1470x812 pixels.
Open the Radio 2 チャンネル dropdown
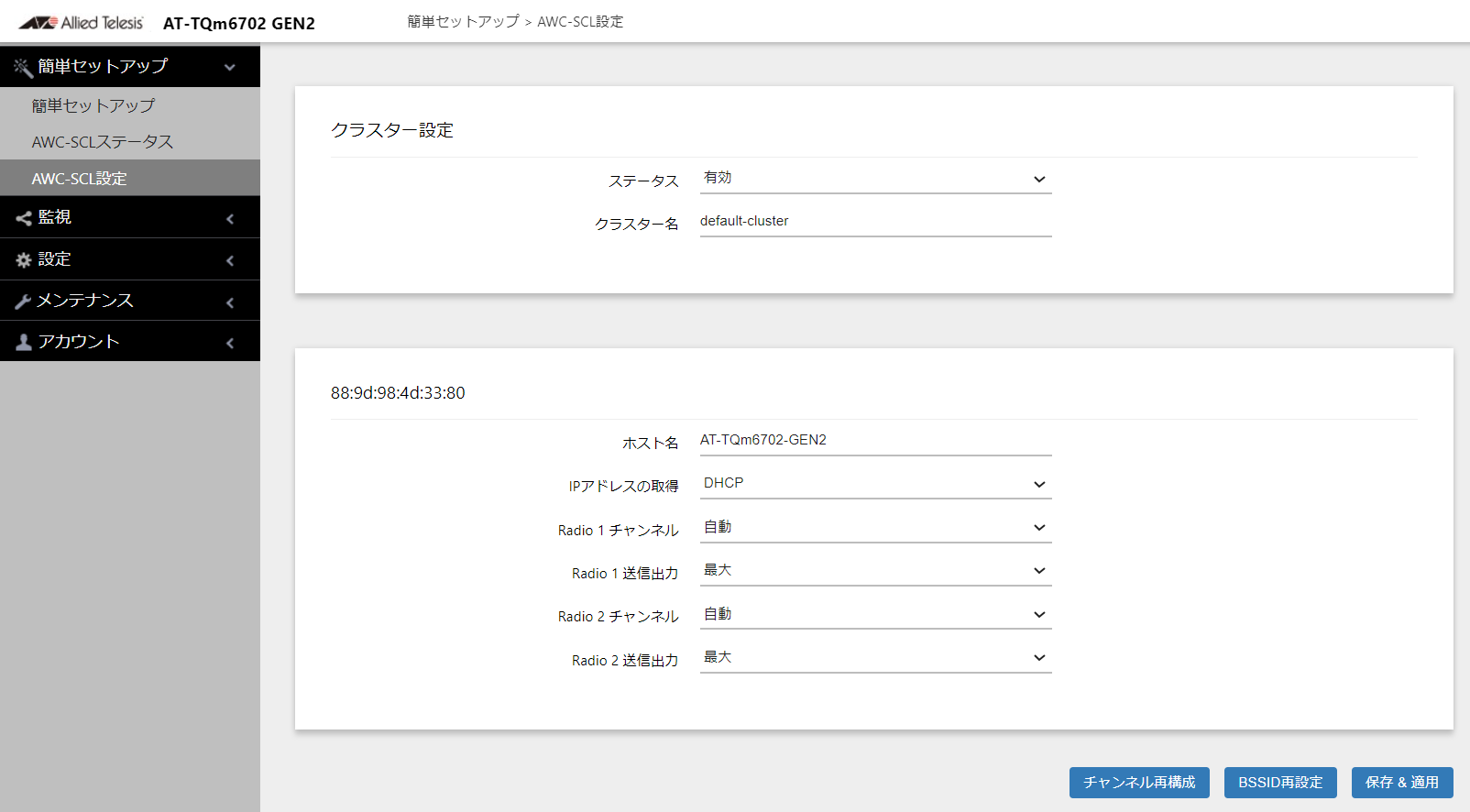click(875, 615)
